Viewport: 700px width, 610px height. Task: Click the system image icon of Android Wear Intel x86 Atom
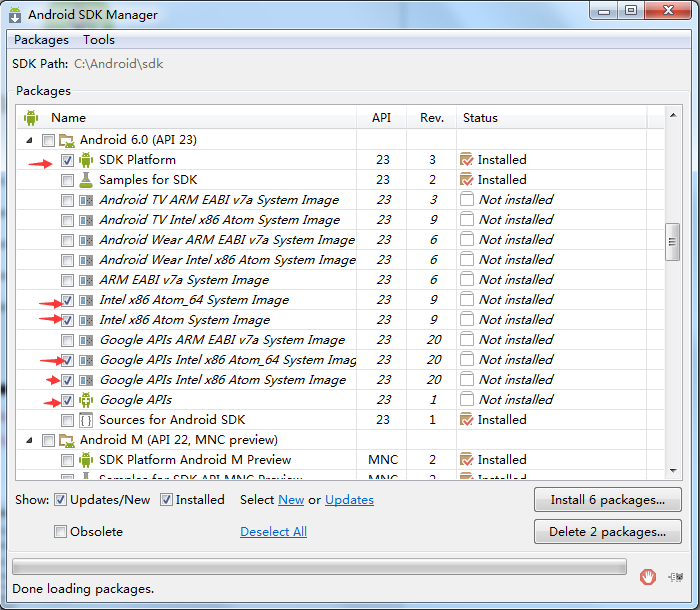pyautogui.click(x=86, y=260)
